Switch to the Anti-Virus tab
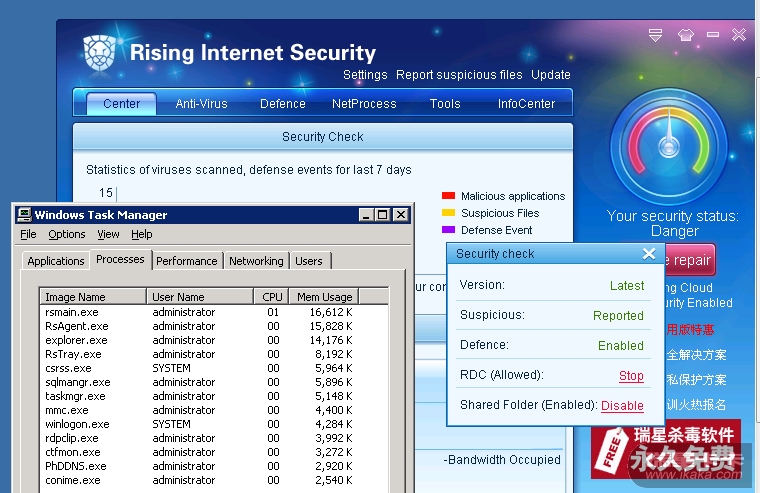 click(202, 103)
